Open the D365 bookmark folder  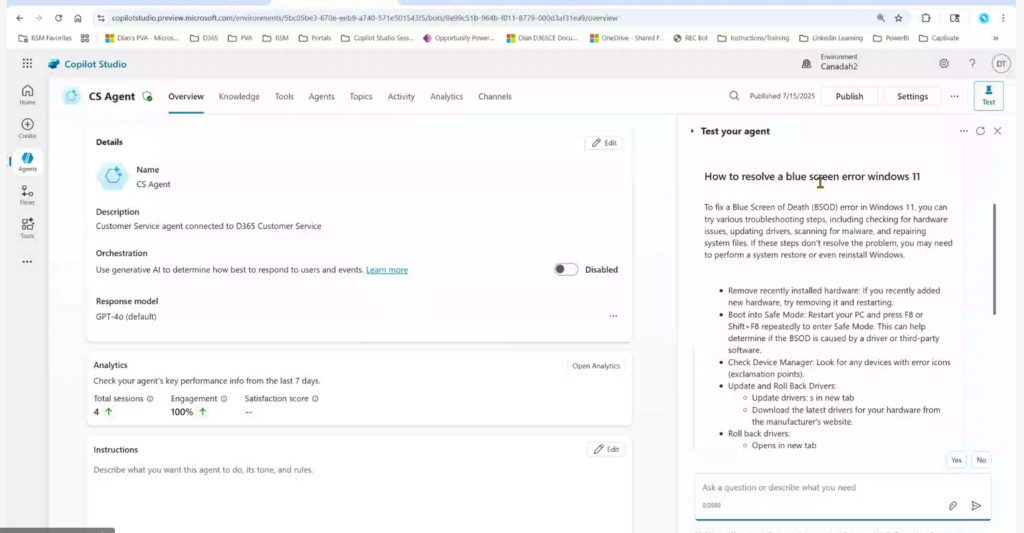point(204,38)
